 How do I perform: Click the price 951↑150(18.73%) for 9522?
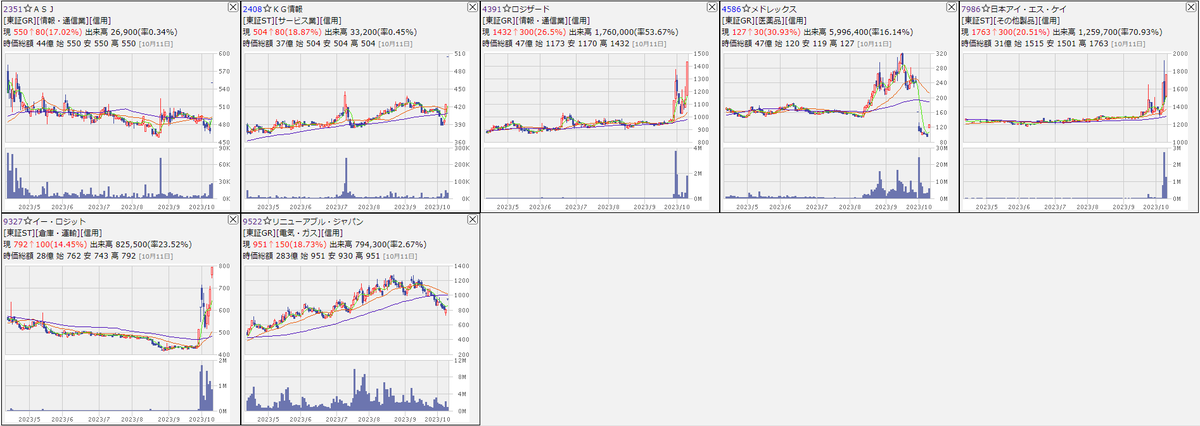291,245
